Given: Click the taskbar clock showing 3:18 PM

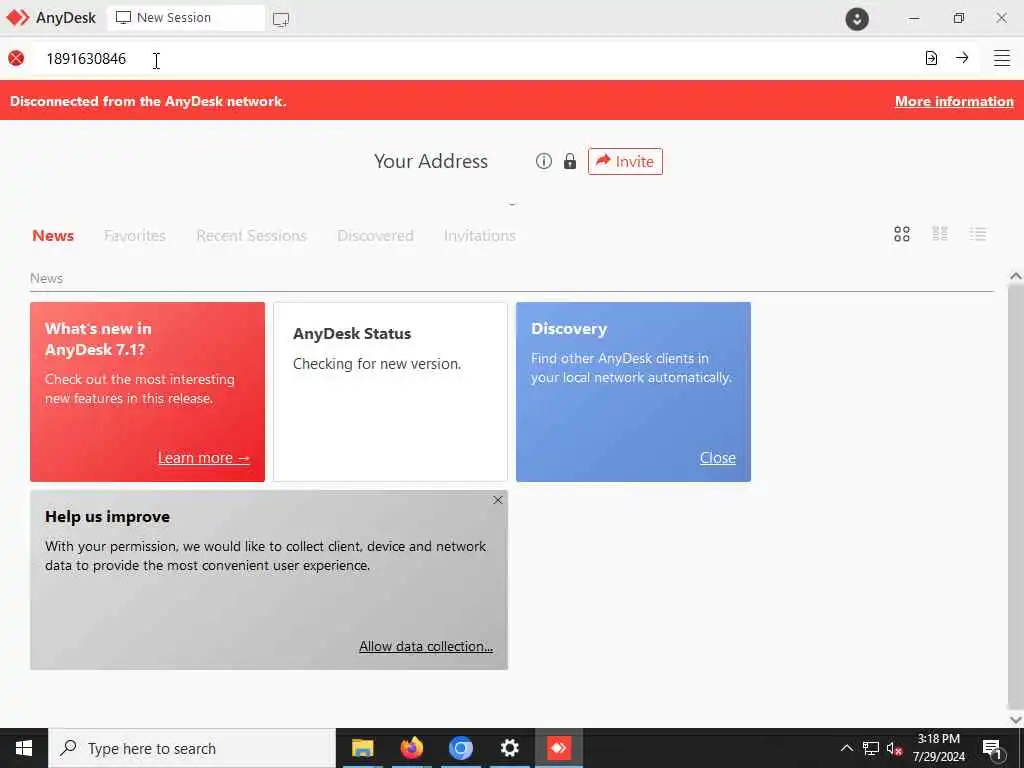Looking at the screenshot, I should coord(938,748).
